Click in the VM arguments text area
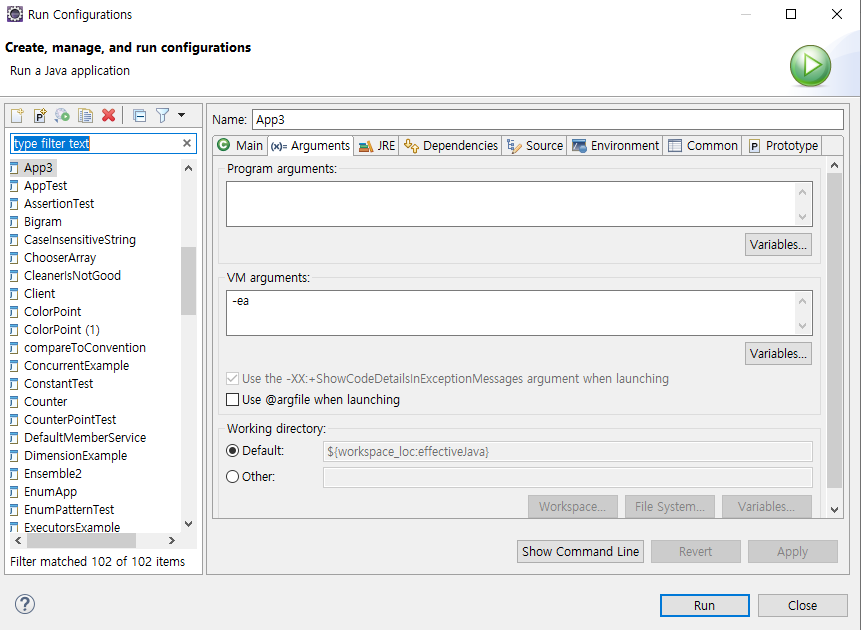The width and height of the screenshot is (861, 630). [511, 313]
